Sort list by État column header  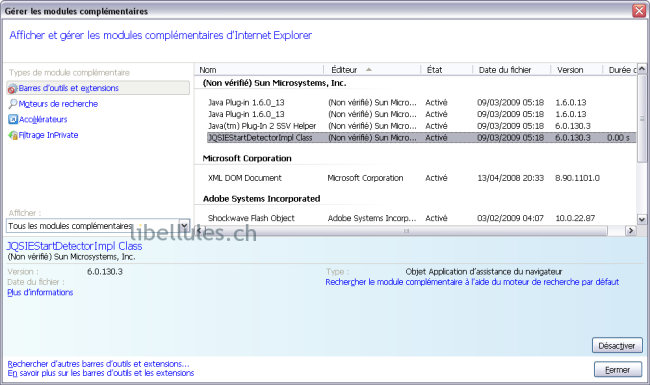point(446,70)
